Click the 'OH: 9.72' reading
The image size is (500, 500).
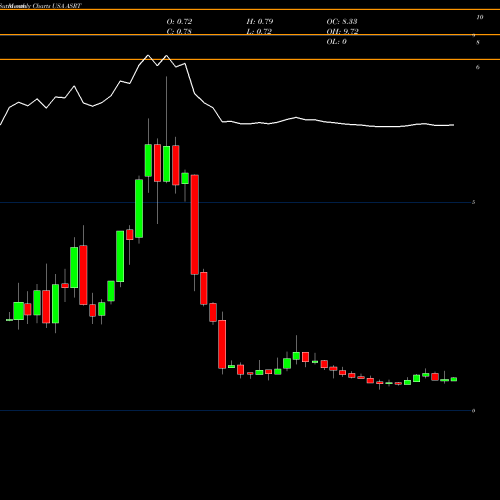point(342,32)
